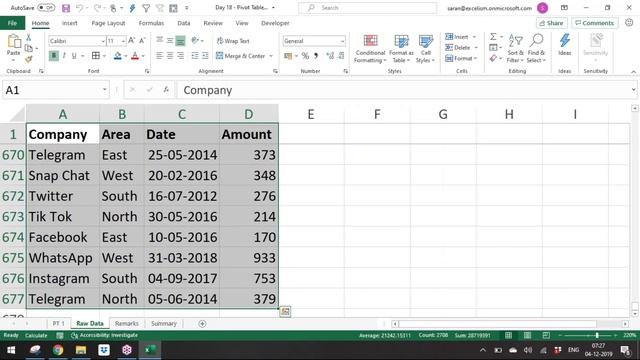The image size is (640, 360).
Task: Apply Accounting Number Format
Action: coord(288,56)
